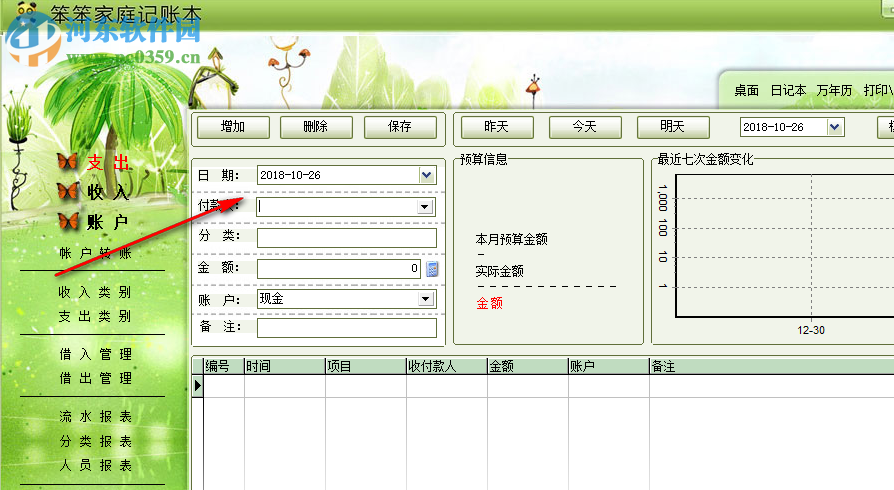Select the current row indicator arrow
The image size is (894, 490).
197,386
